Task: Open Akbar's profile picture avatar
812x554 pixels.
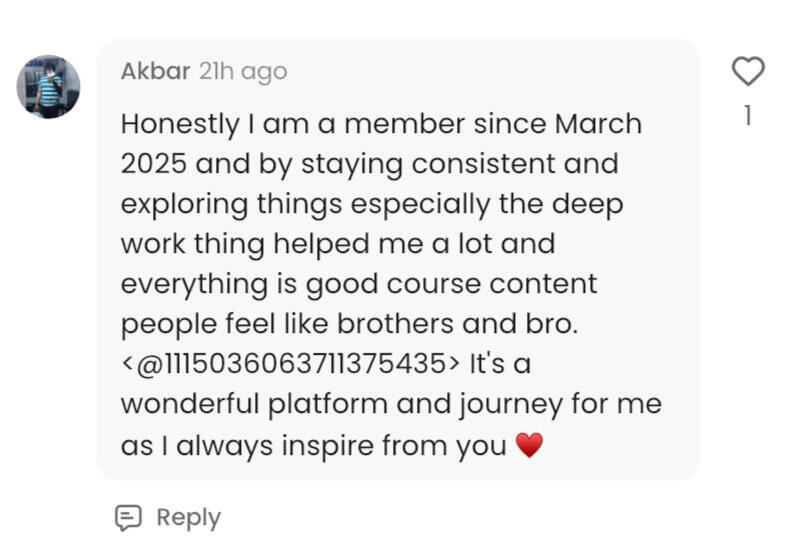Action: (48, 87)
